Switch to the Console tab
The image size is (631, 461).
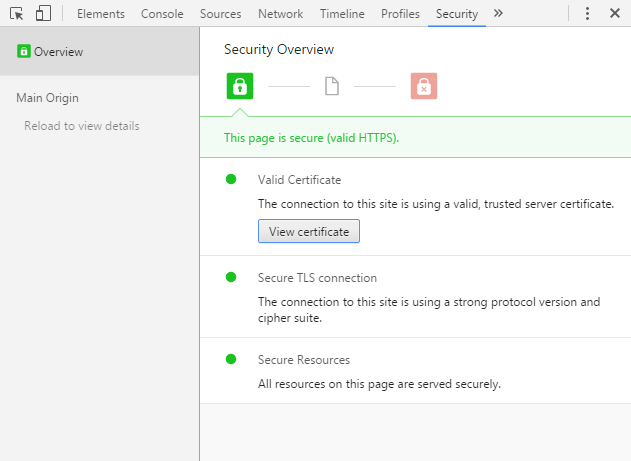162,14
